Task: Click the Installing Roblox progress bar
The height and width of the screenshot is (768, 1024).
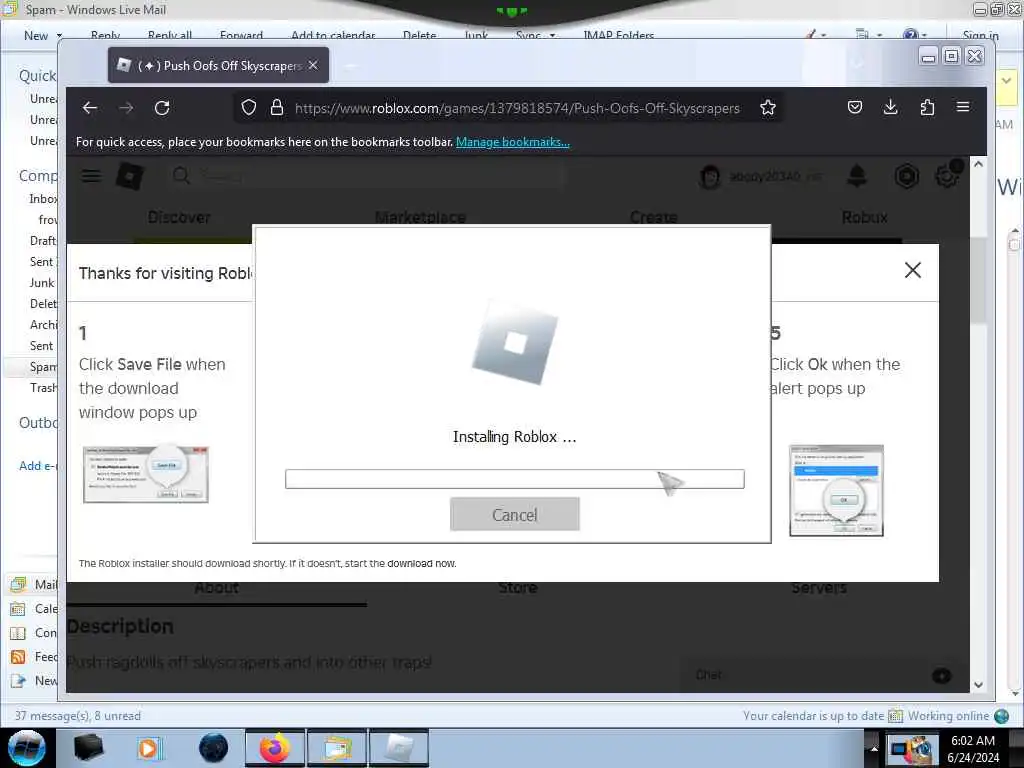Action: [515, 479]
